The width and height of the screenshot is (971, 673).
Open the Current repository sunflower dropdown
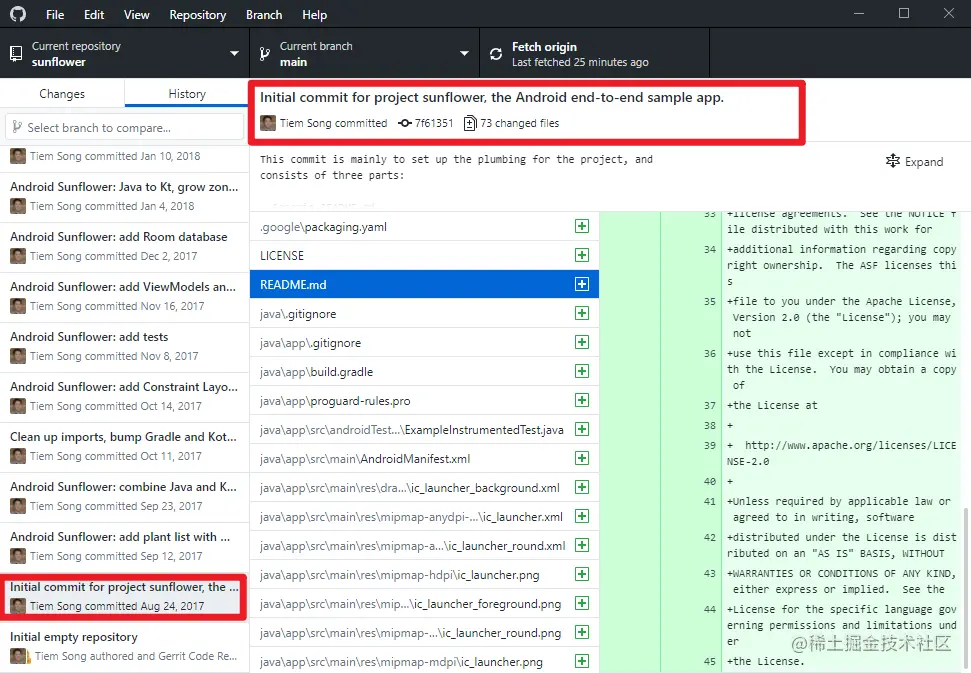click(124, 53)
